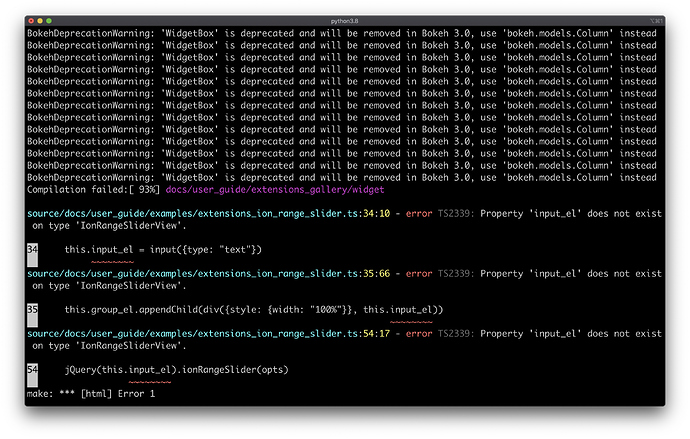This screenshot has width=690, height=439.
Task: Close the python3.8 terminal window
Action: (x=31, y=21)
